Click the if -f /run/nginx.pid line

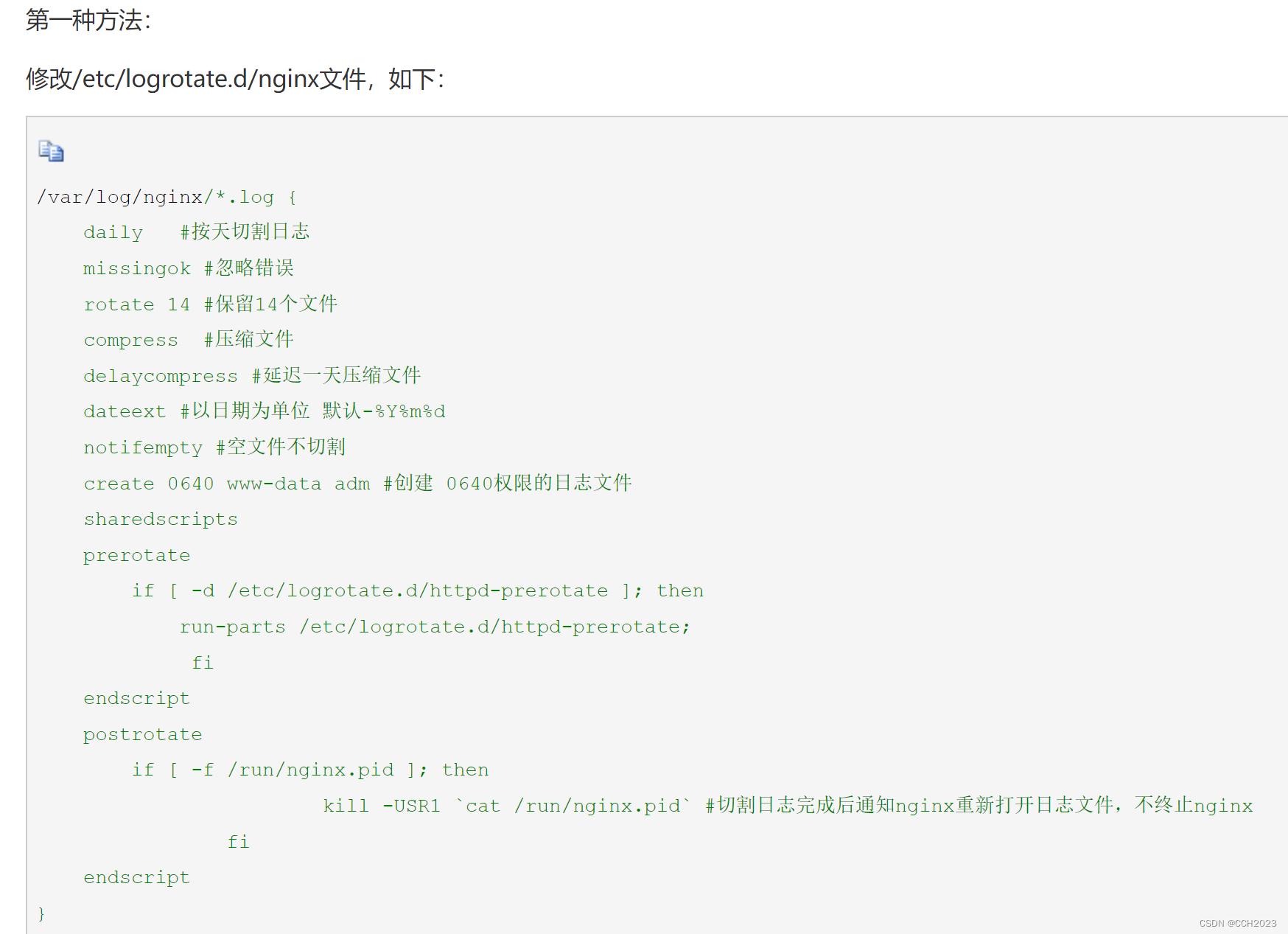pos(310,770)
